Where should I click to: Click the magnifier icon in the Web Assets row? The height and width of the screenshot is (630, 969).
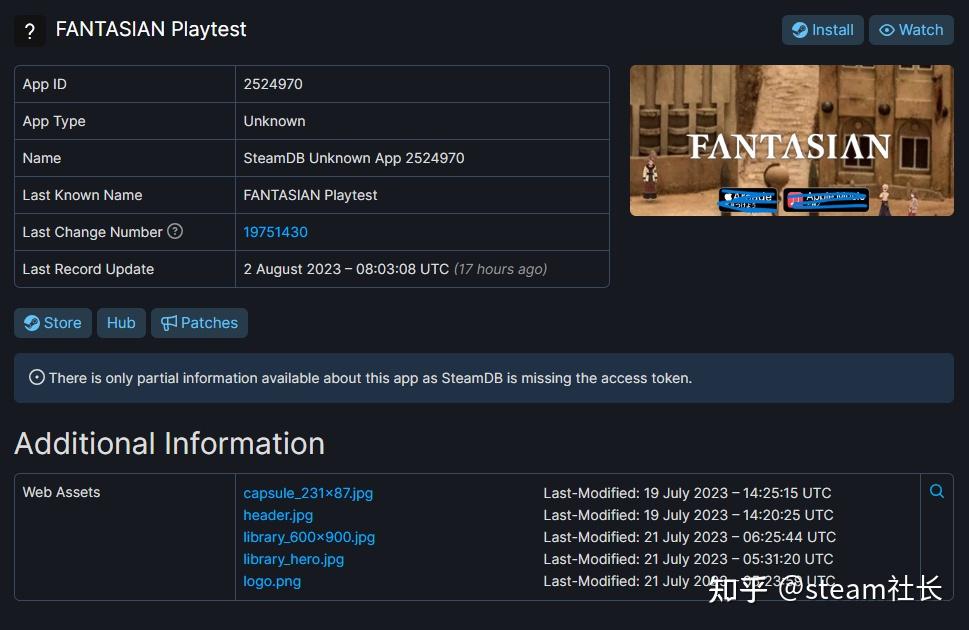click(936, 491)
